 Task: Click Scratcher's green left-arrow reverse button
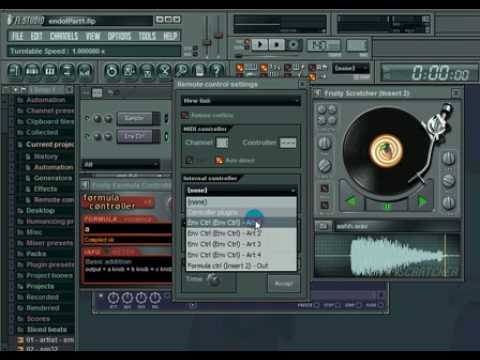pyautogui.click(x=351, y=201)
